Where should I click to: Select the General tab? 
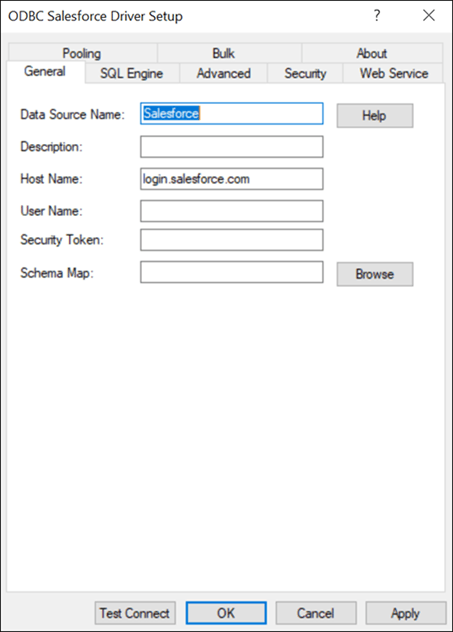point(45,71)
